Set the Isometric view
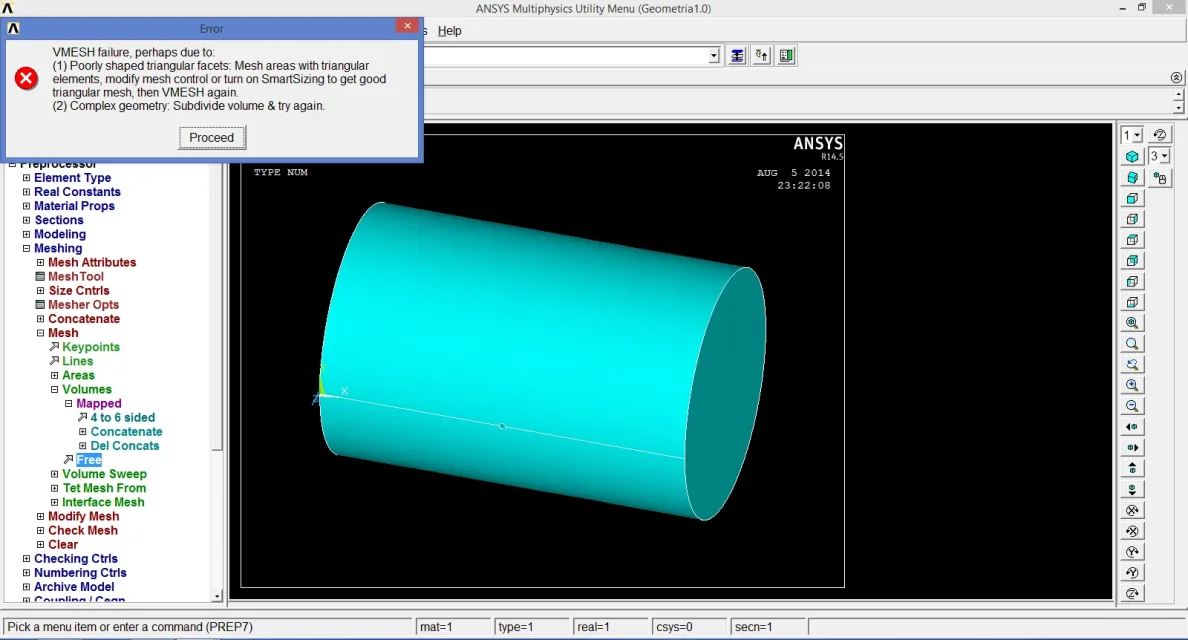The height and width of the screenshot is (640, 1188). click(1132, 157)
